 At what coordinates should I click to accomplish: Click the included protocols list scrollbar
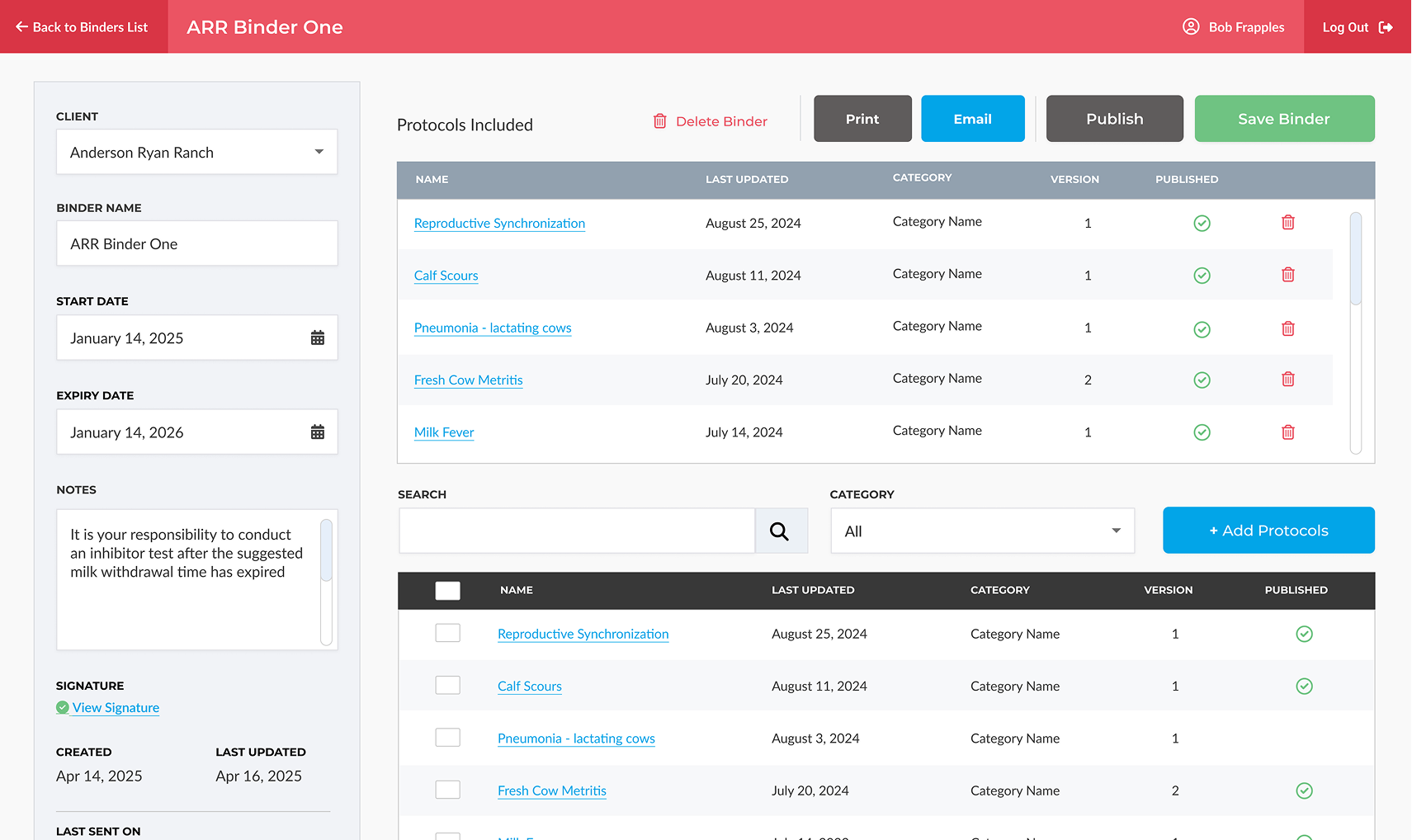(x=1355, y=259)
